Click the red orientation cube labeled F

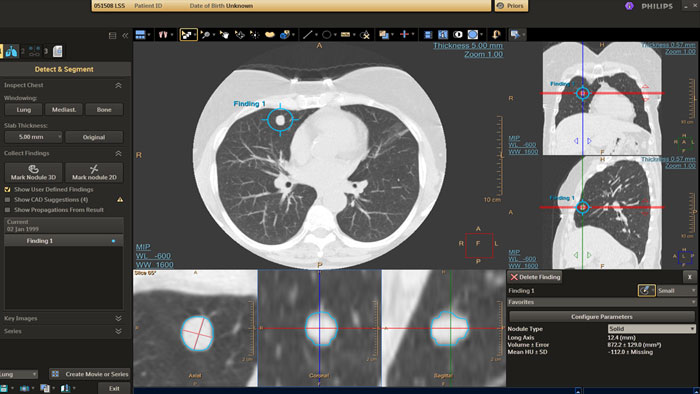click(x=479, y=245)
